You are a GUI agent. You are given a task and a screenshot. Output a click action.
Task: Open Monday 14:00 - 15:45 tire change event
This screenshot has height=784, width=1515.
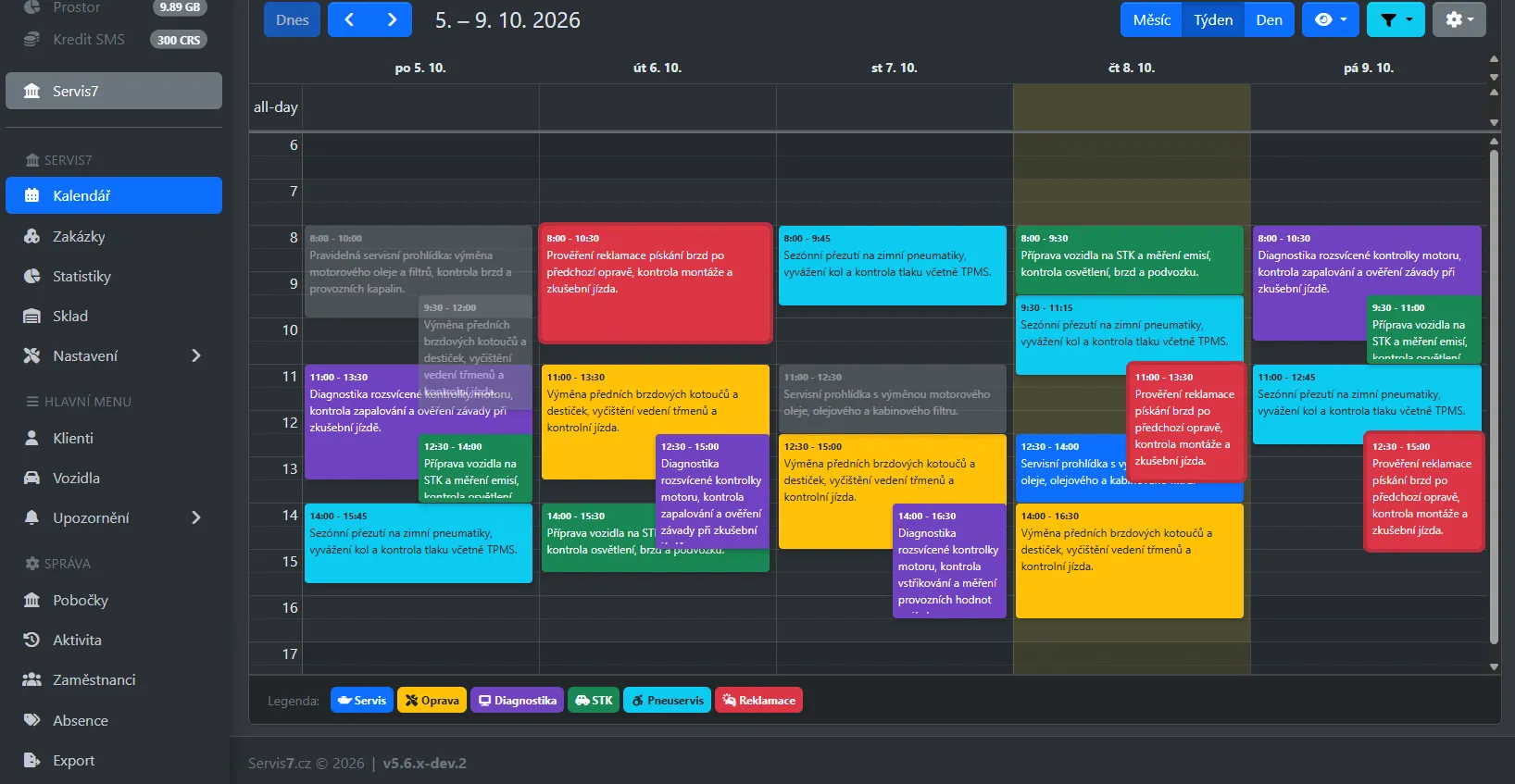coord(419,543)
